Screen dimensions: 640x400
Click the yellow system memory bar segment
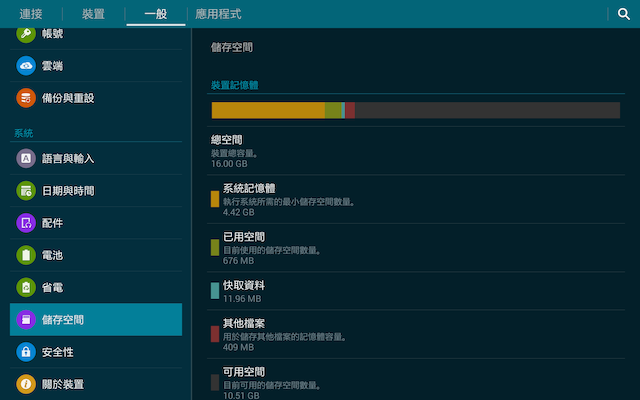268,110
